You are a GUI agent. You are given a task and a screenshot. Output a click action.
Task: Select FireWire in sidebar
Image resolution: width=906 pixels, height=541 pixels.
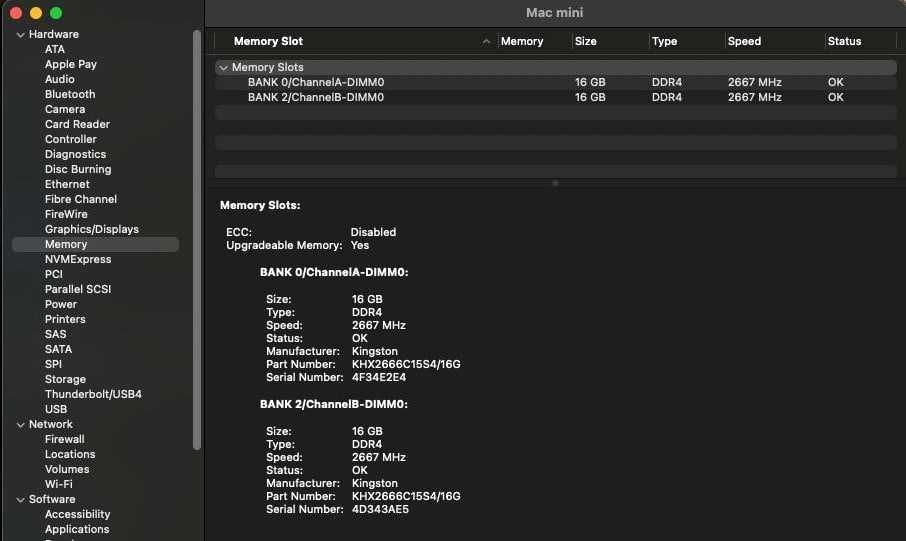pyautogui.click(x=66, y=214)
